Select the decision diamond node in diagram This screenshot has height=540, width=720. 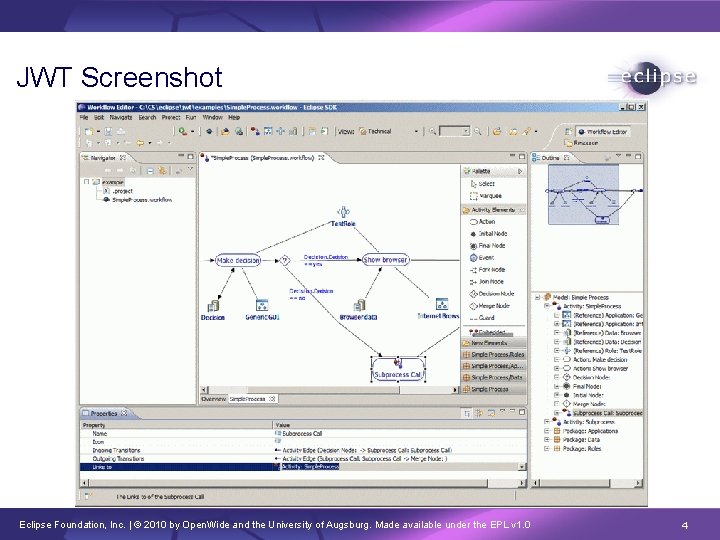(285, 260)
